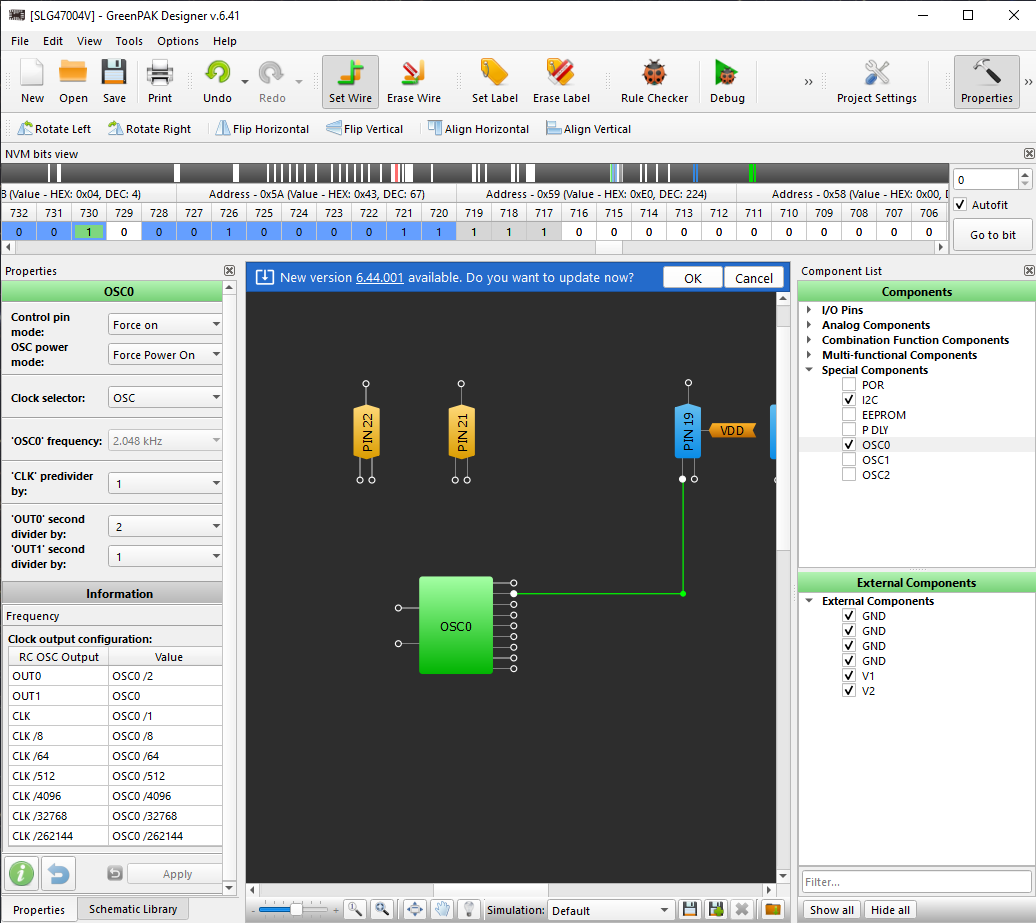
Task: Cancel the update notification
Action: 754,278
